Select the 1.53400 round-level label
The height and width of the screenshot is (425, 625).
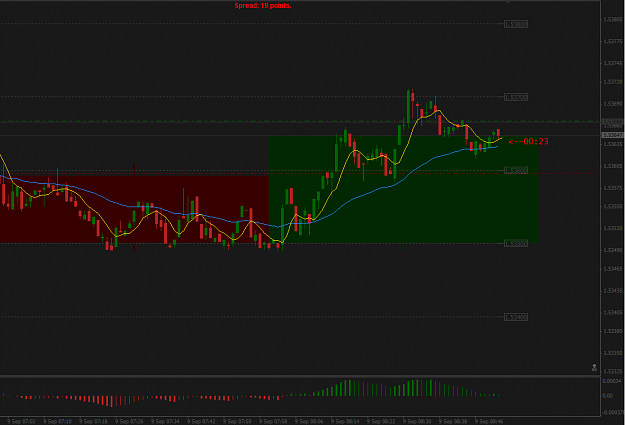(x=516, y=317)
